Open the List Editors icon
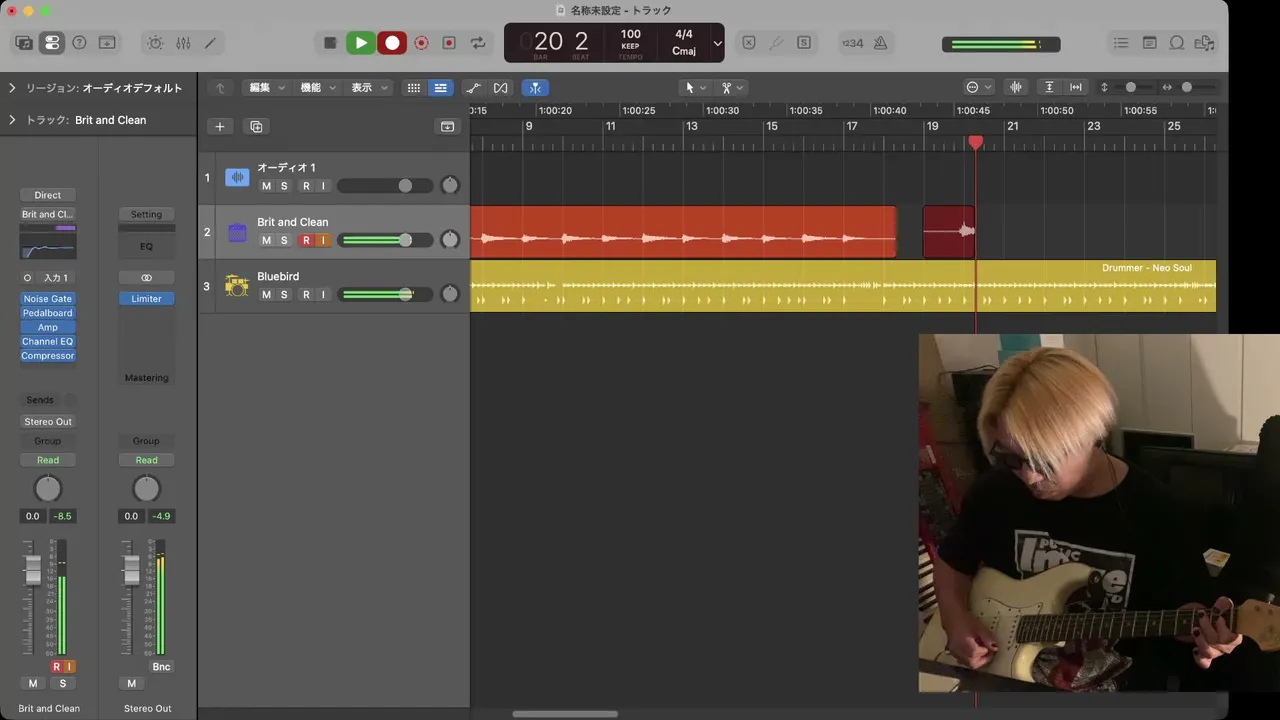This screenshot has height=720, width=1280. click(1121, 43)
